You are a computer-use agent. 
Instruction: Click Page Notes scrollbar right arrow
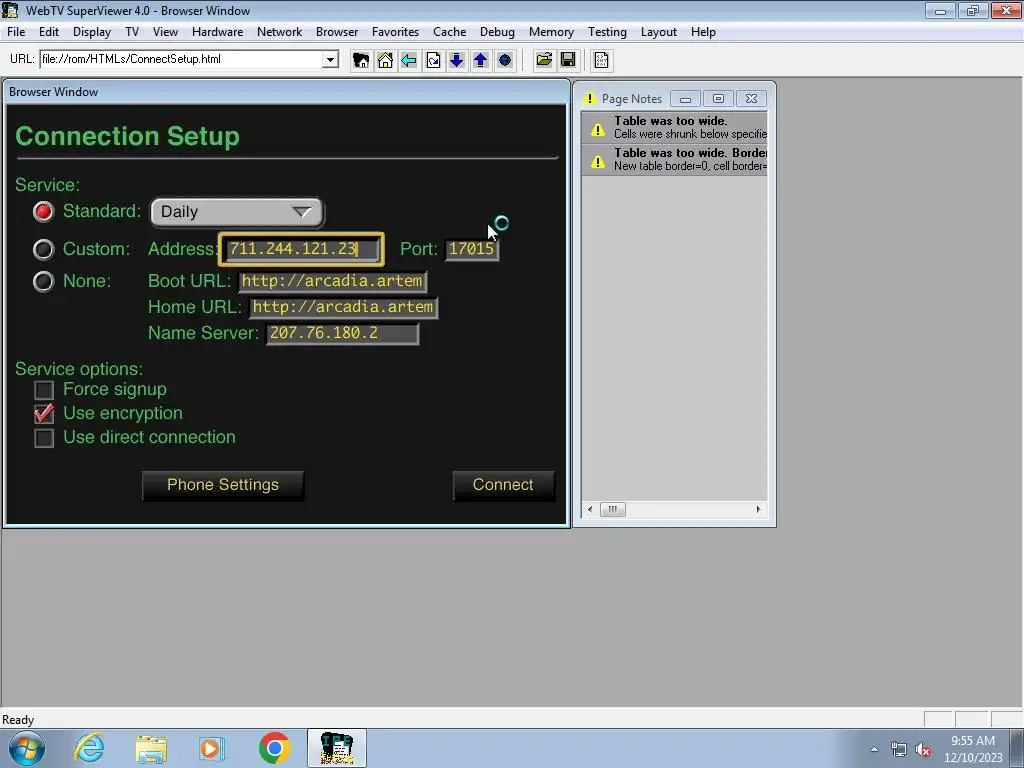758,509
